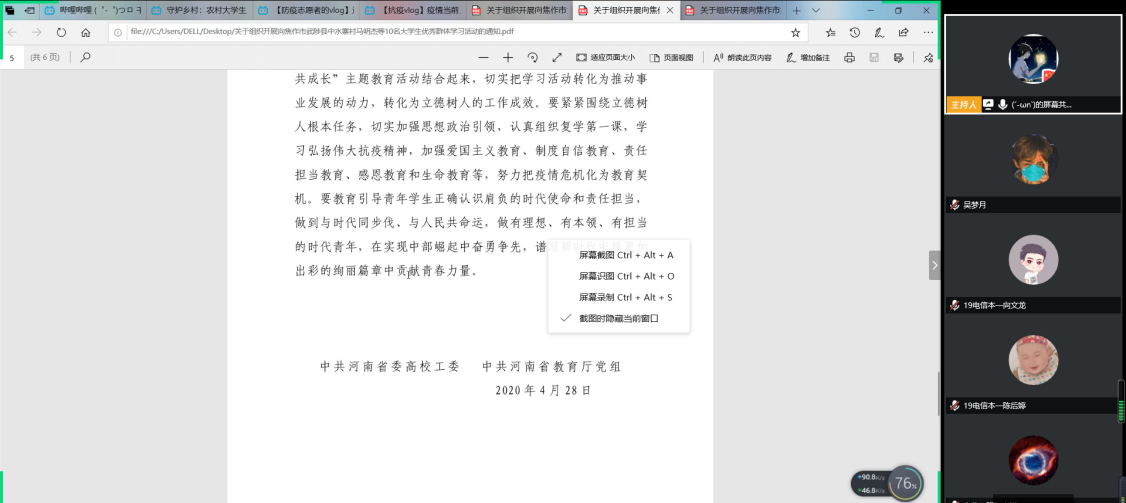Click the PDF search magnifier icon

click(85, 57)
